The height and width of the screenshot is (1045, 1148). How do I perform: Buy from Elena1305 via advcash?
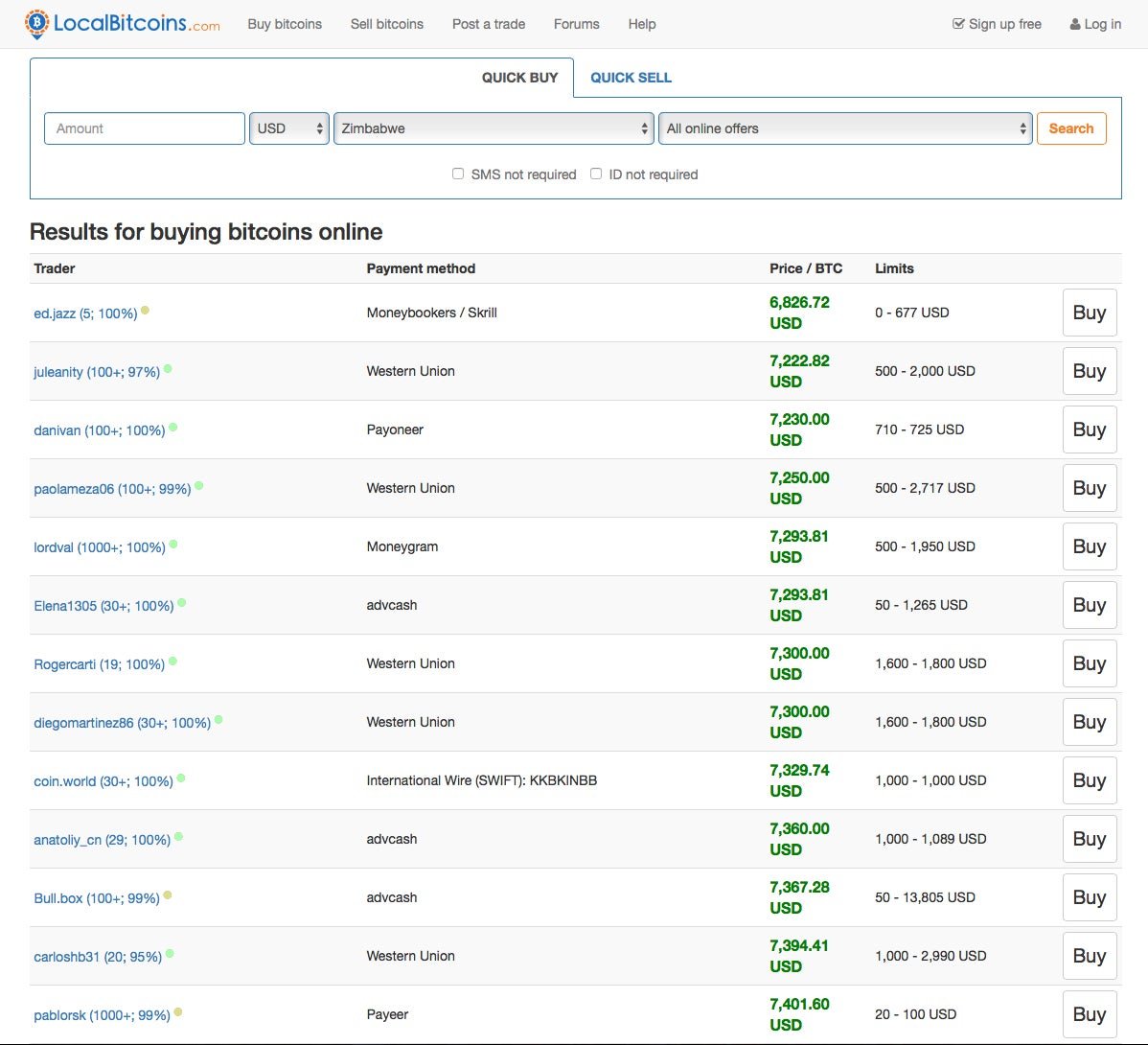click(1090, 605)
